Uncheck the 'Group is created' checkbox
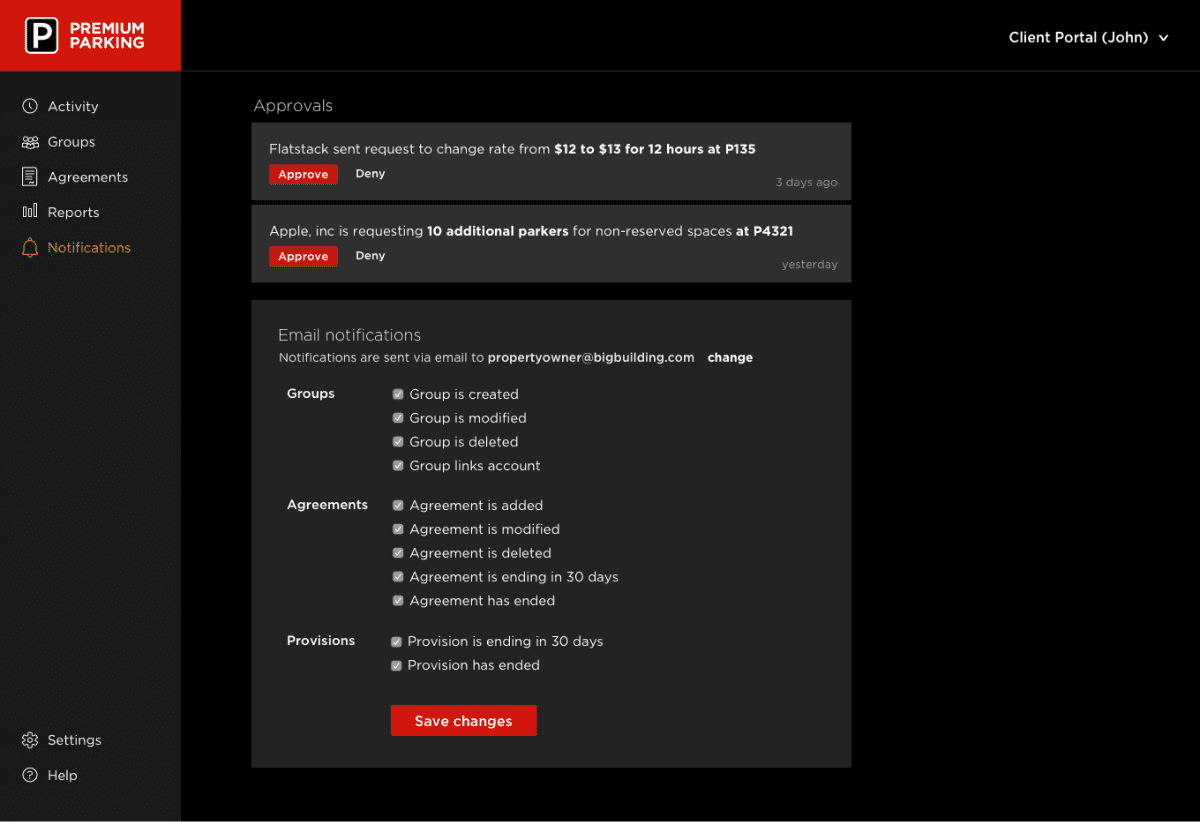 [x=398, y=394]
